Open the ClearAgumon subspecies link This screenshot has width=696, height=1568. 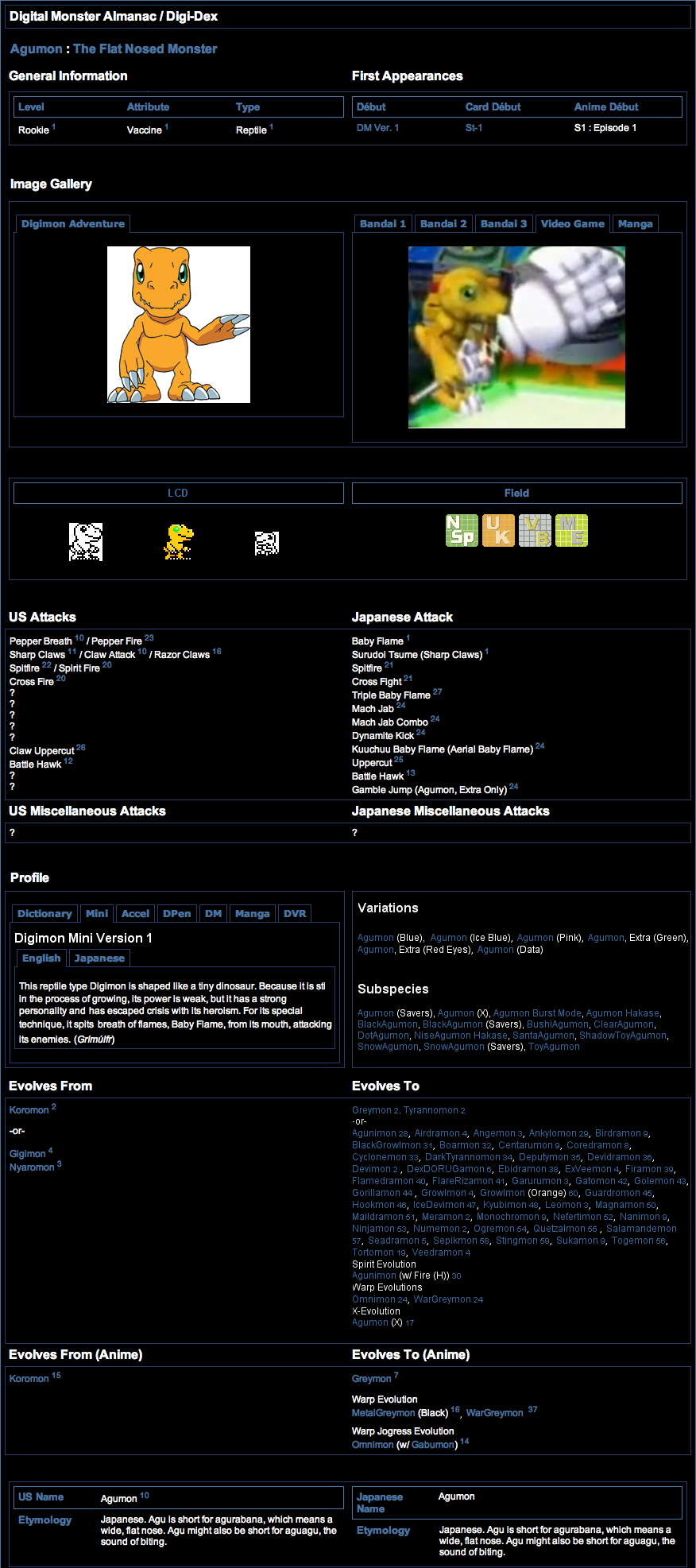click(x=624, y=1024)
